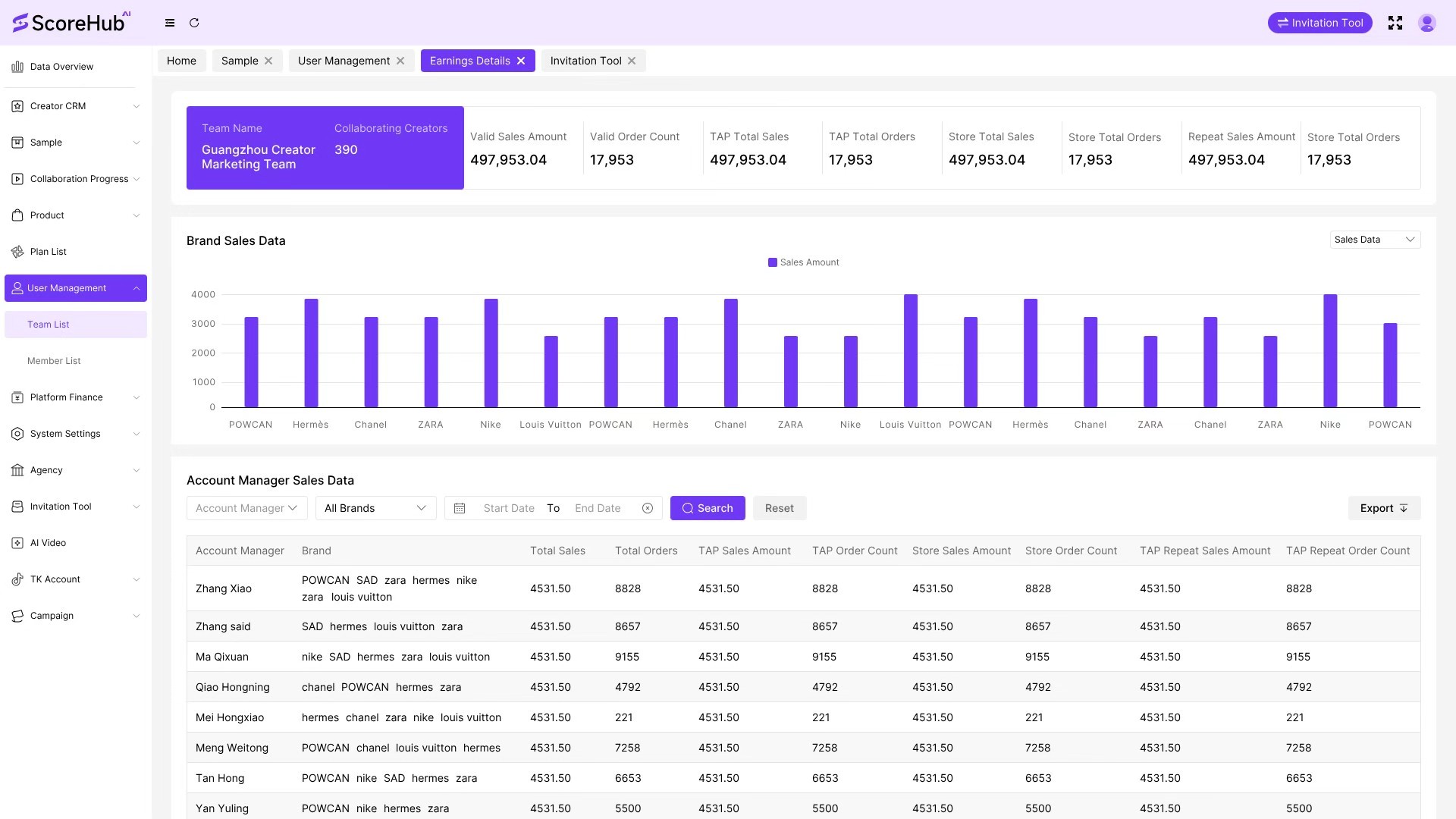Viewport: 1456px width, 819px height.
Task: Clear the date range with the X icon
Action: [648, 508]
